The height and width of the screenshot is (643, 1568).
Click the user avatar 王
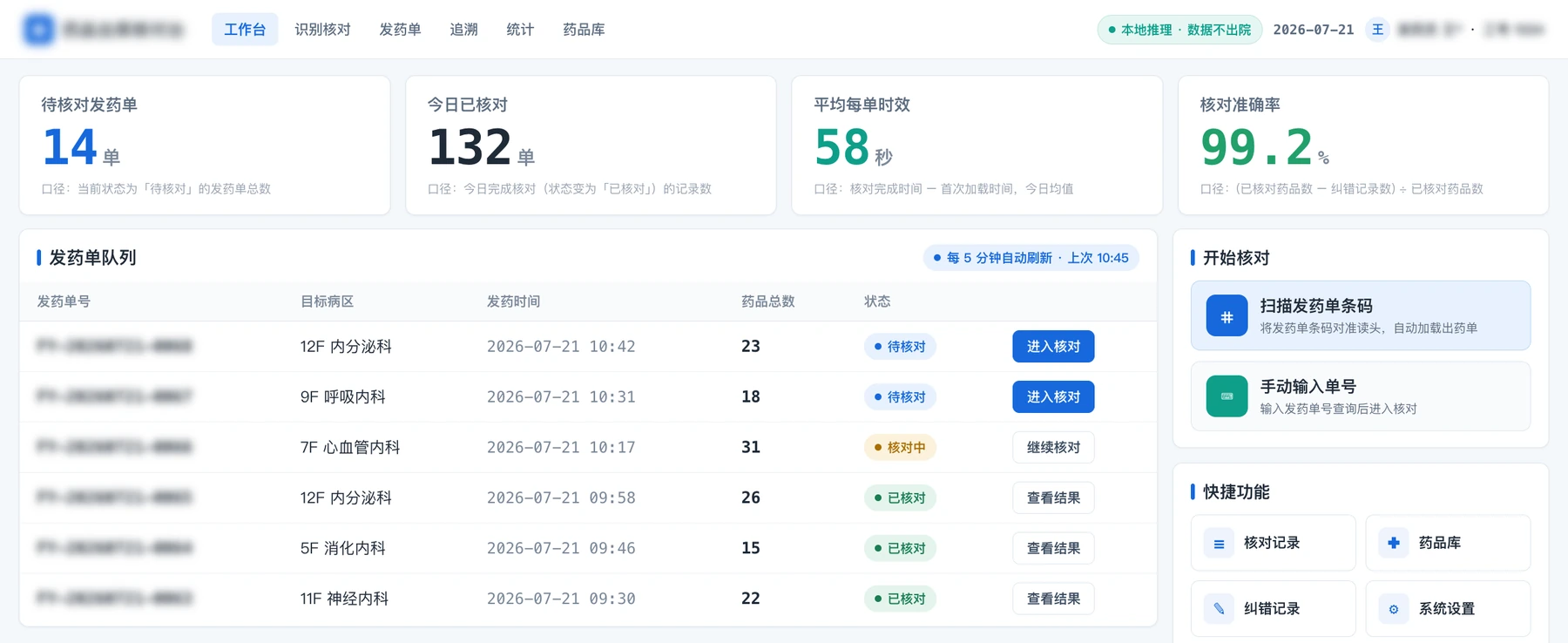pyautogui.click(x=1377, y=30)
